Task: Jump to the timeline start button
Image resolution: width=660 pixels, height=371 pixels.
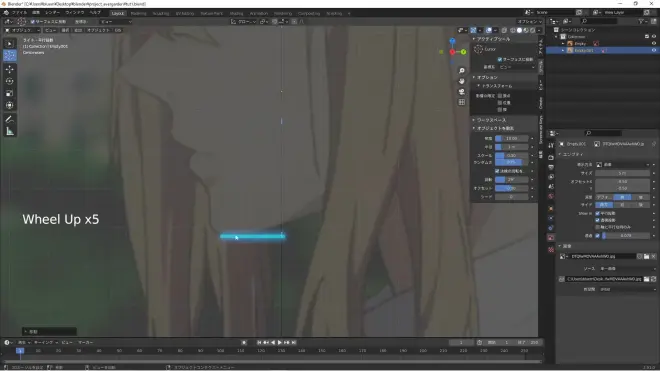Action: (259, 342)
